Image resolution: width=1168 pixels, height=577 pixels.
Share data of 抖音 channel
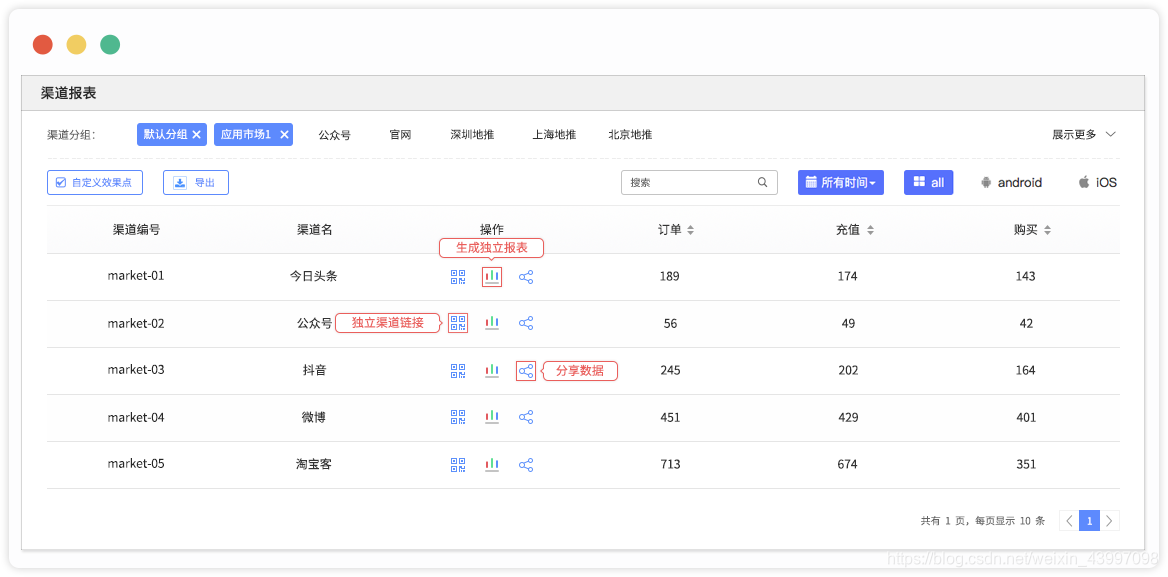(526, 370)
